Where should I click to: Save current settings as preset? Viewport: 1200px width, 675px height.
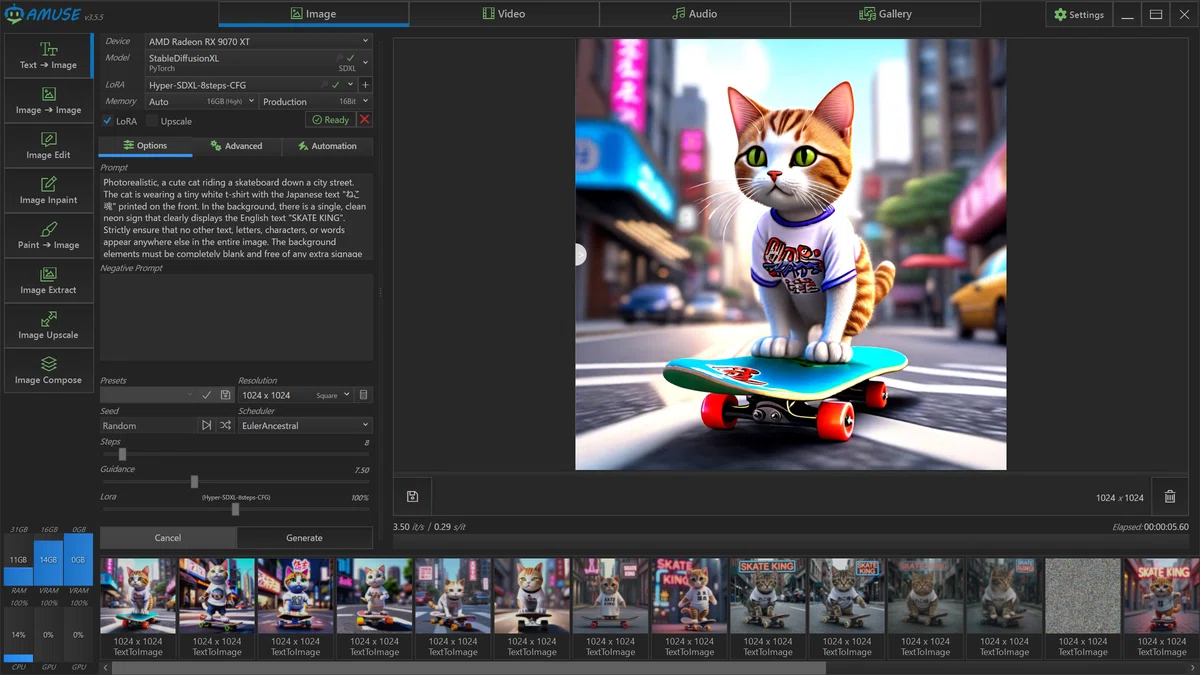pyautogui.click(x=225, y=395)
